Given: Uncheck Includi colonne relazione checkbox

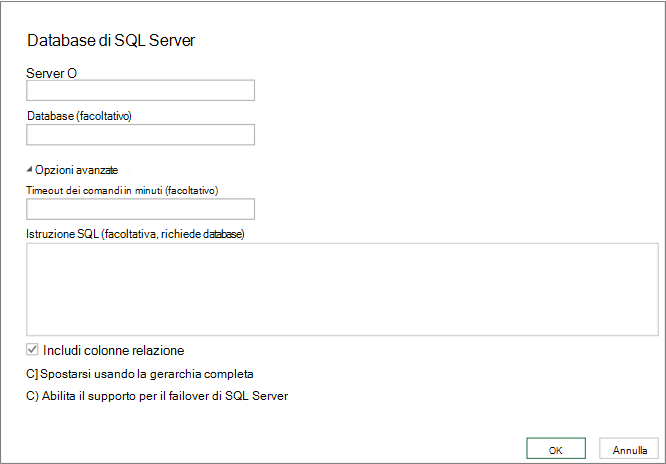Looking at the screenshot, I should point(32,350).
